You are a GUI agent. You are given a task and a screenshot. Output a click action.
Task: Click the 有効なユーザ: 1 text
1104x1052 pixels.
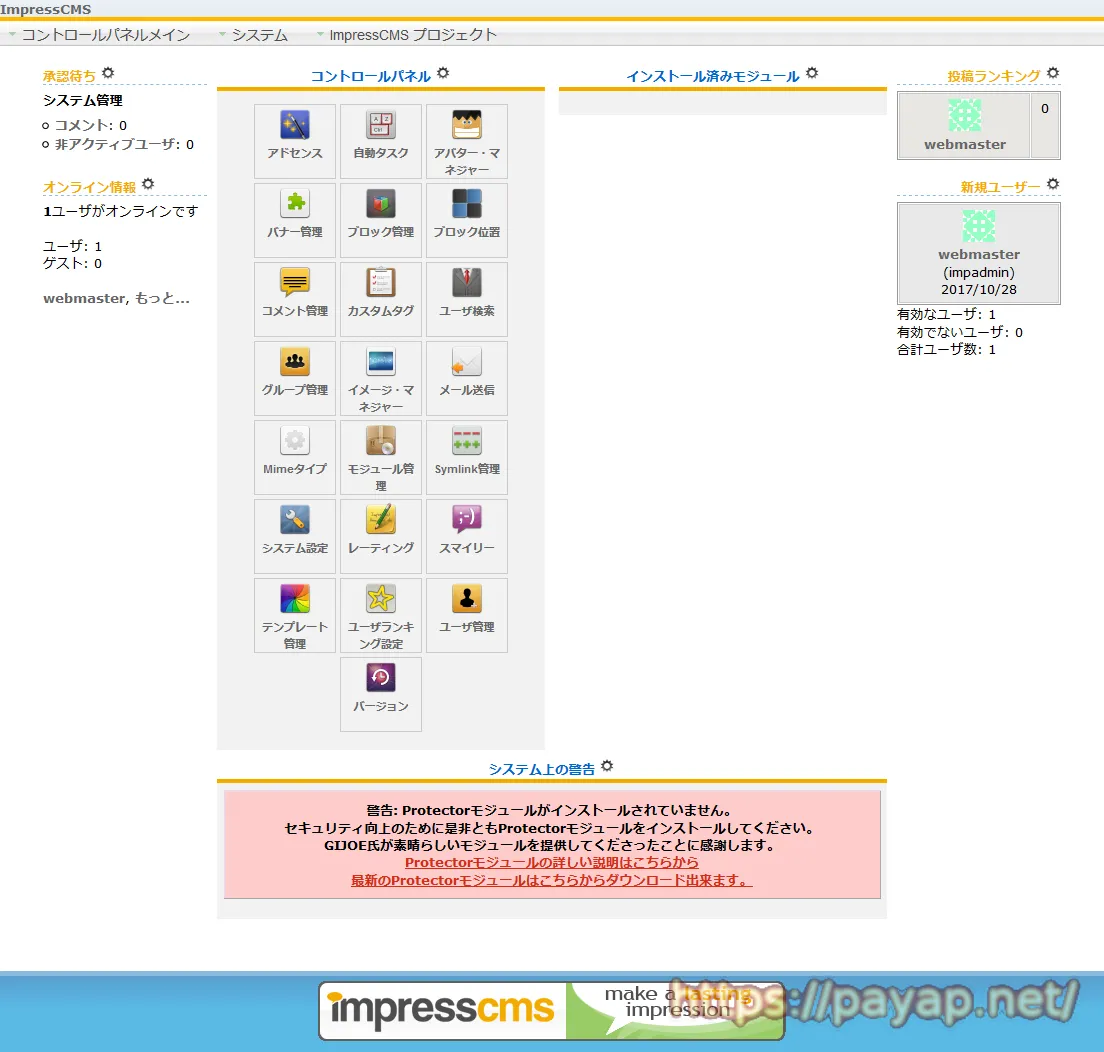(946, 314)
